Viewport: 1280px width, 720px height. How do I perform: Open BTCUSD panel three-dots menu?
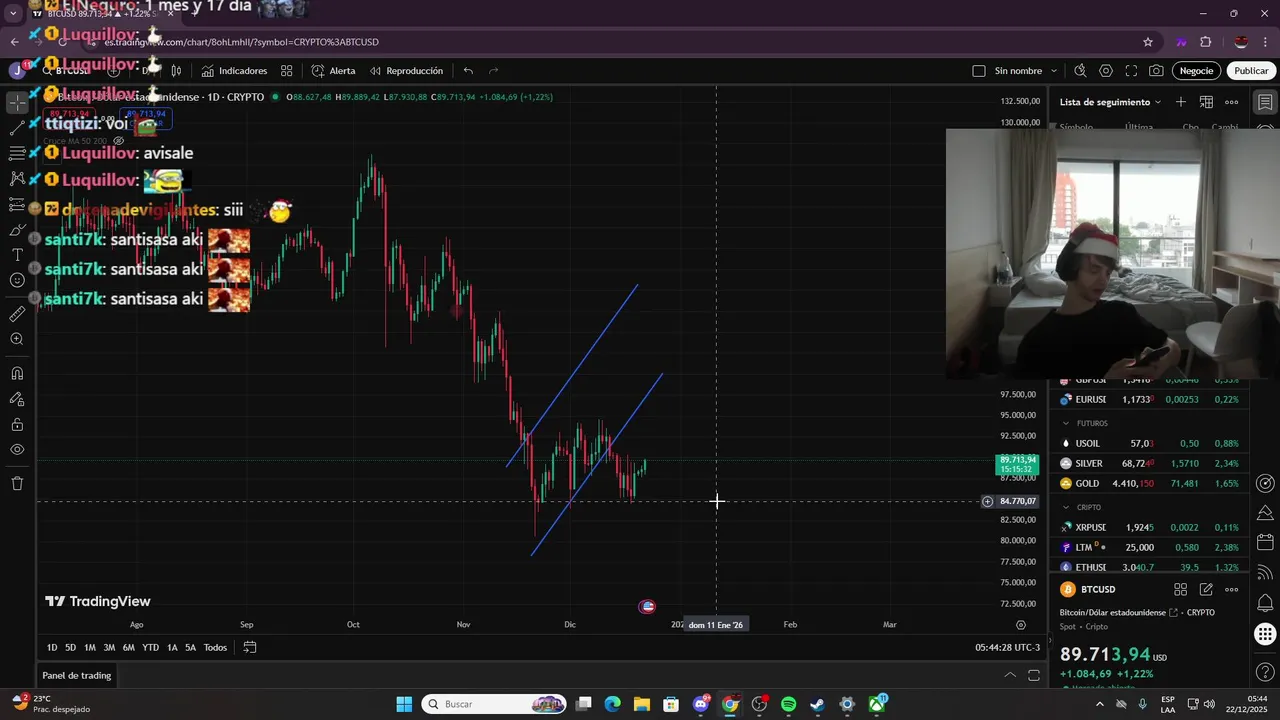1232,590
